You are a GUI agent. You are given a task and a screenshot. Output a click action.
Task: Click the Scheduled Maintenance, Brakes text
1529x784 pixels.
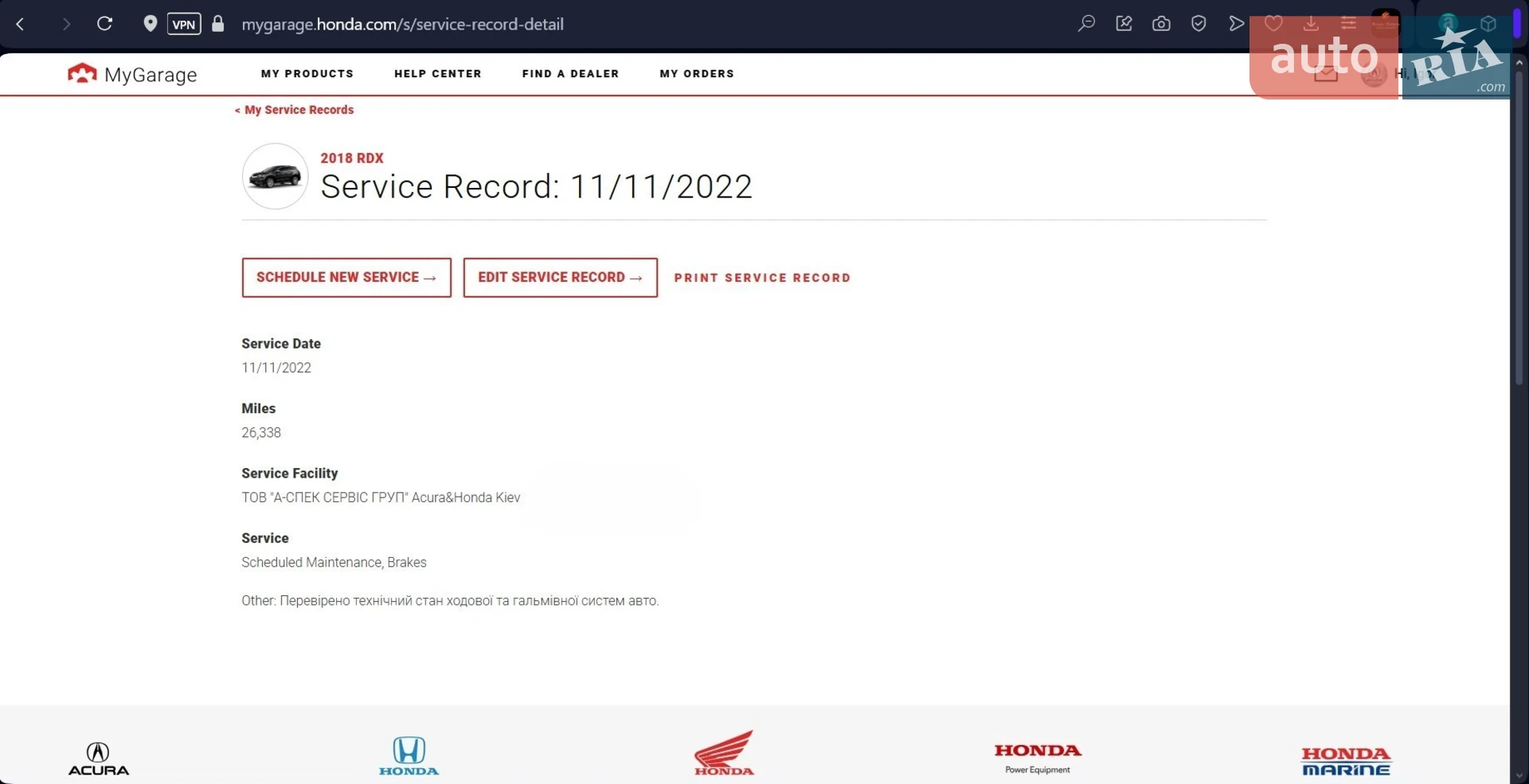tap(334, 562)
